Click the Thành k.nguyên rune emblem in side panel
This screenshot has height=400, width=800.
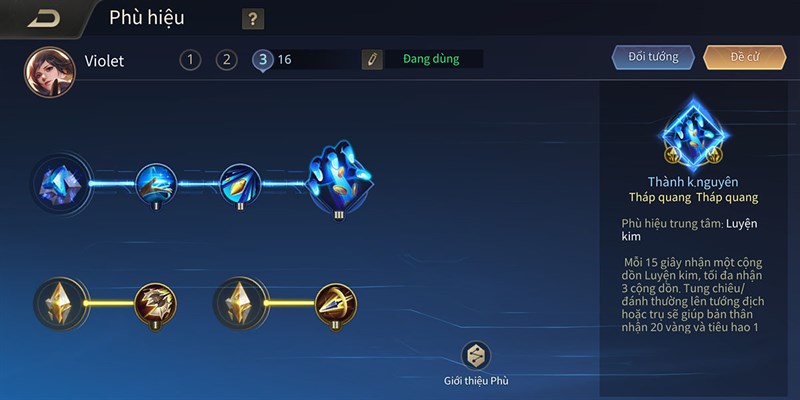[694, 134]
